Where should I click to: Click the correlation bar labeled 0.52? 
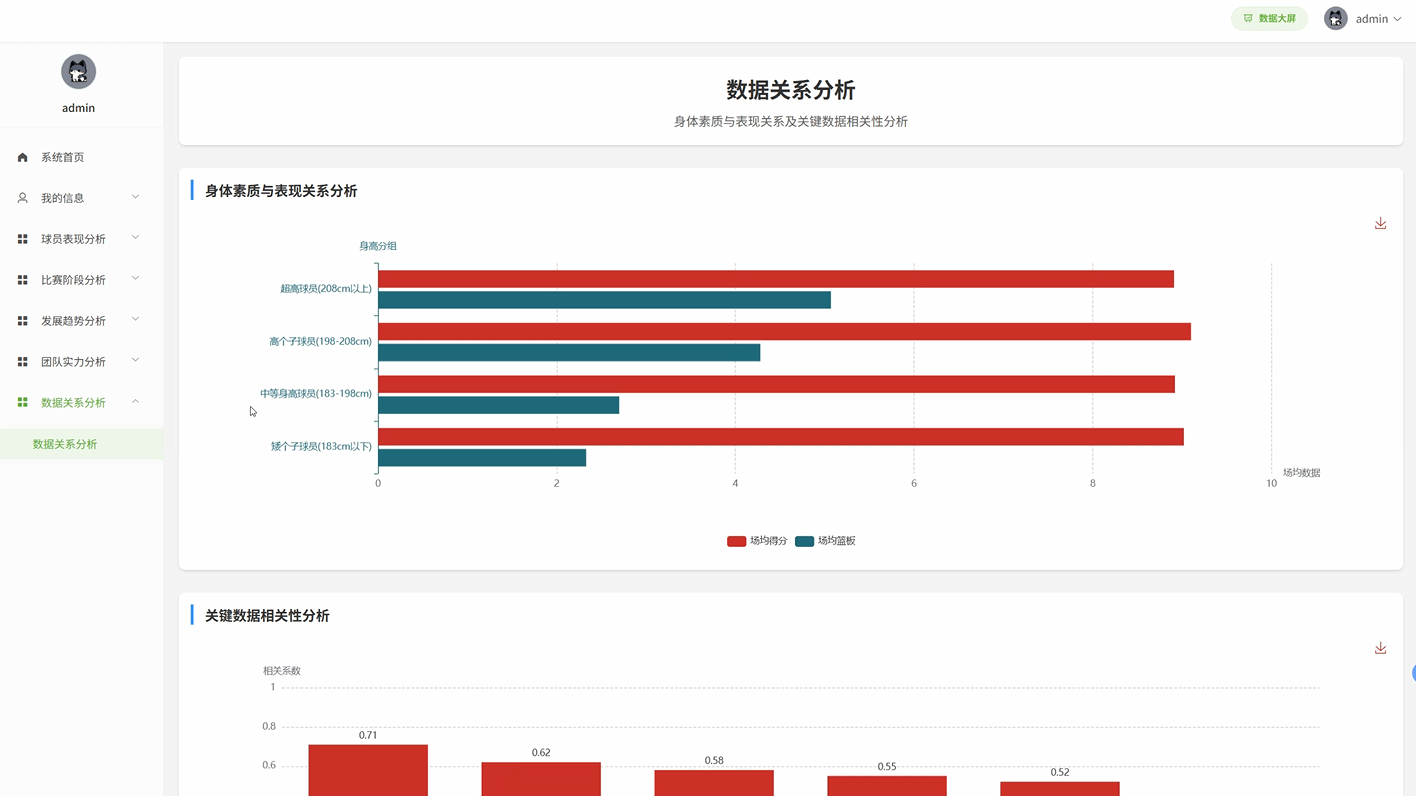1060,789
